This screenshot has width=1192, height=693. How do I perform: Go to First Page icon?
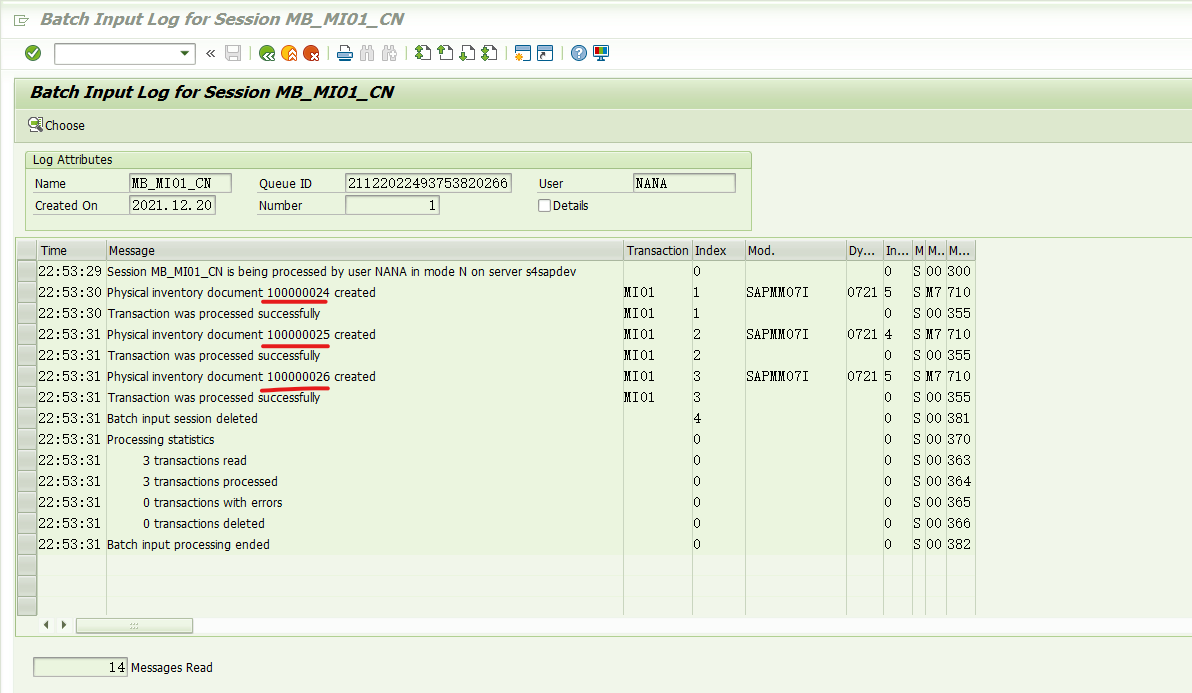423,53
